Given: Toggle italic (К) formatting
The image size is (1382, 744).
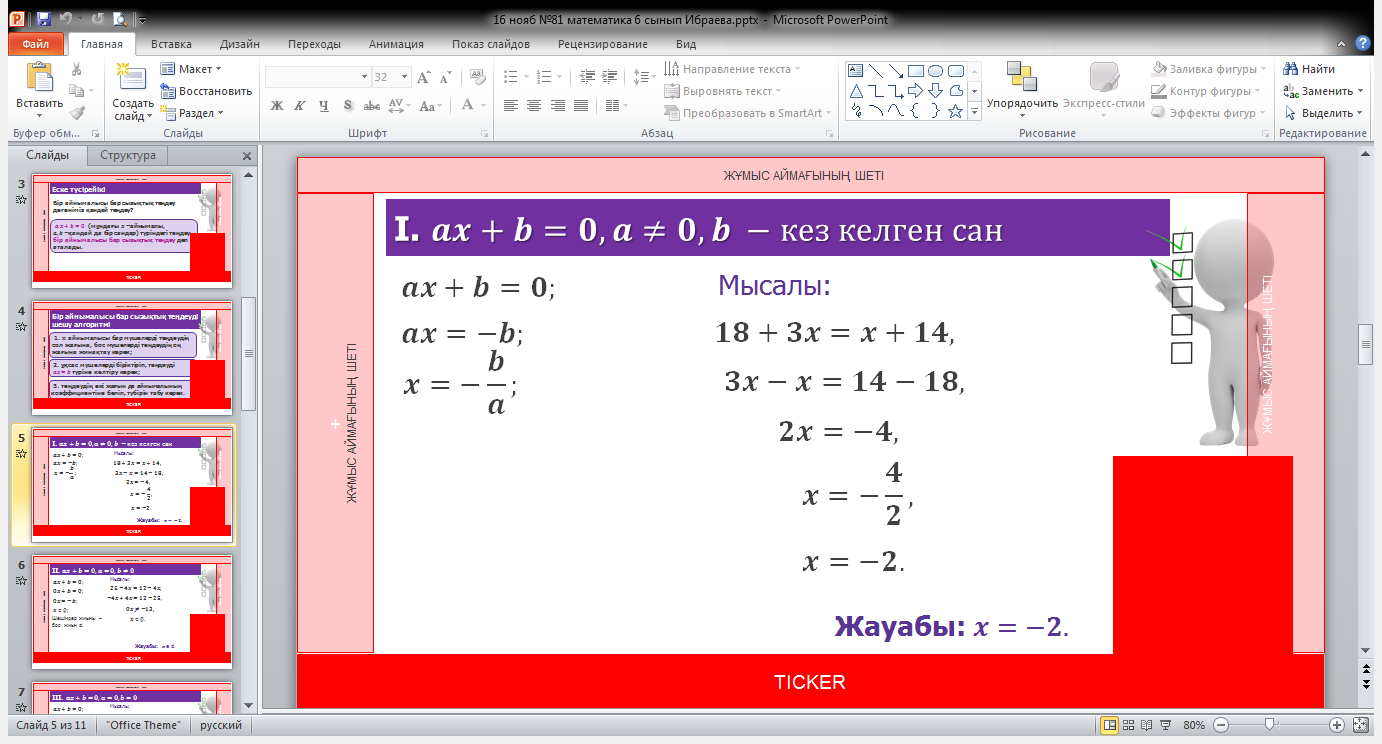Looking at the screenshot, I should (299, 106).
